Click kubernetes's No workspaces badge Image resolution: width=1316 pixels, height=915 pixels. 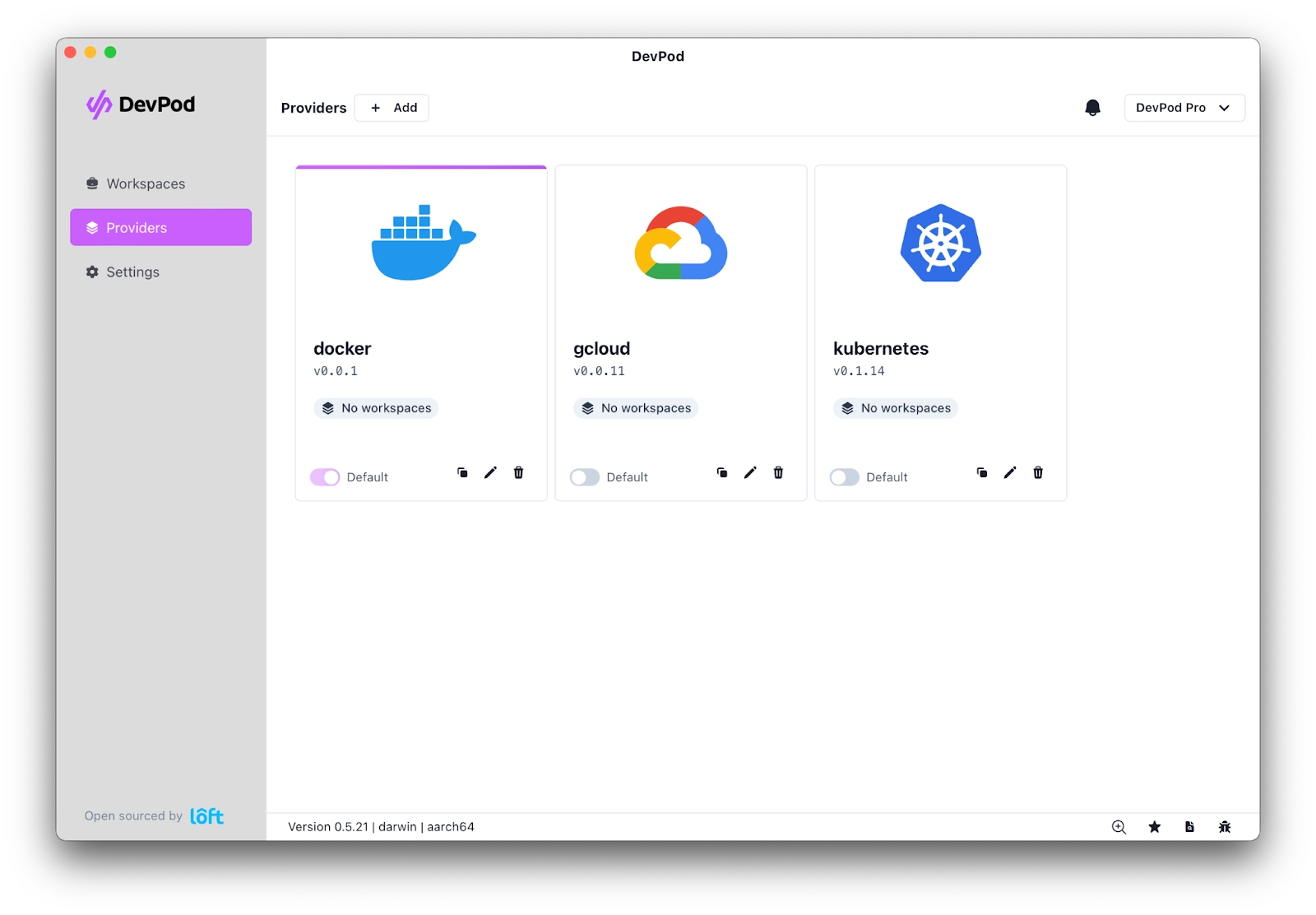tap(896, 408)
